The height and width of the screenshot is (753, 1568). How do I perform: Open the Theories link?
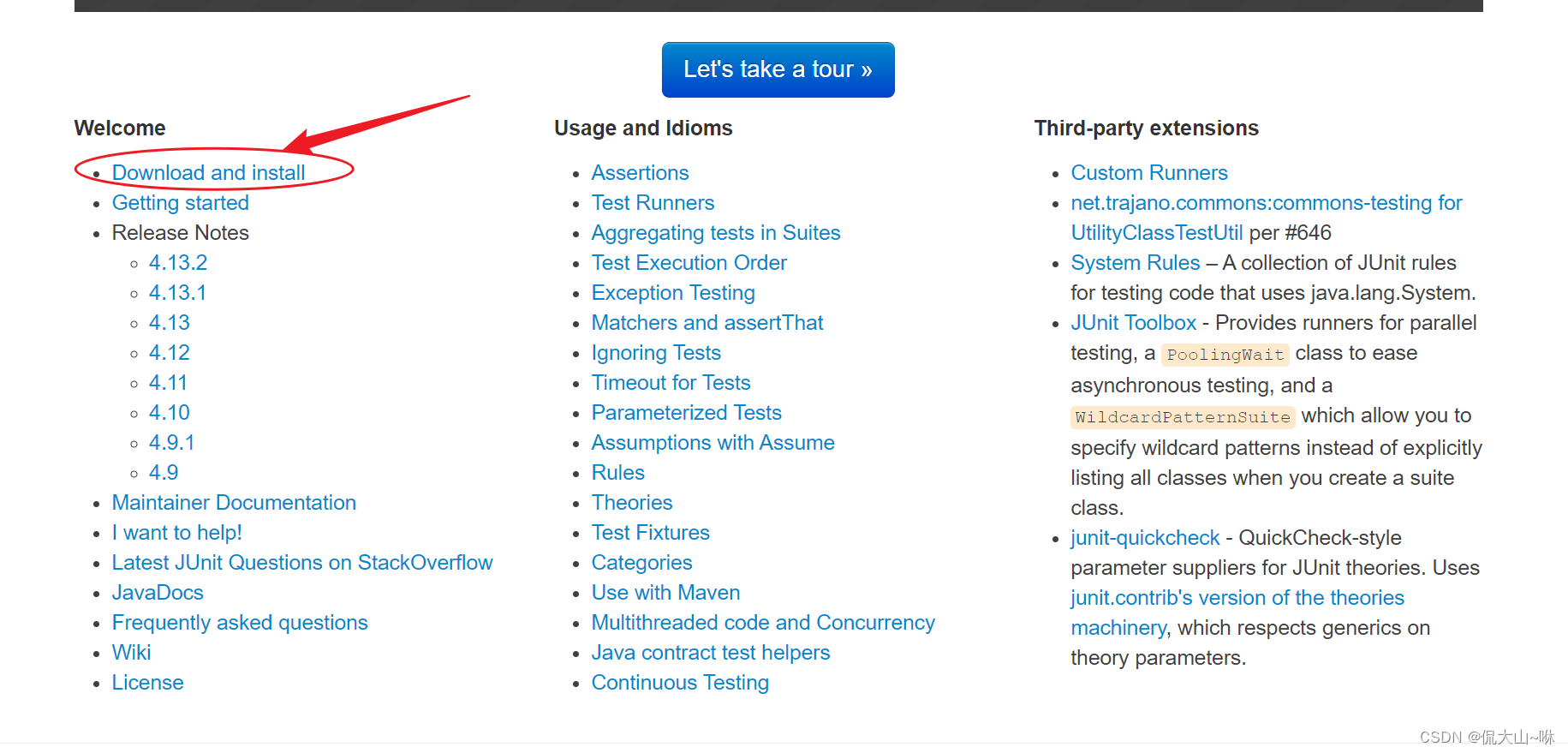tap(632, 503)
